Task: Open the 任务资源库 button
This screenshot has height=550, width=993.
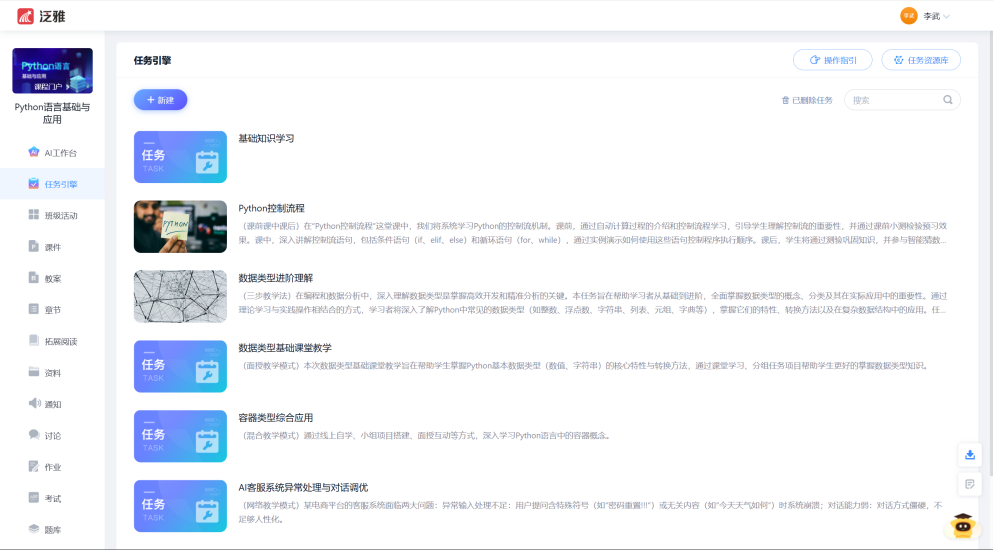Action: (x=921, y=60)
